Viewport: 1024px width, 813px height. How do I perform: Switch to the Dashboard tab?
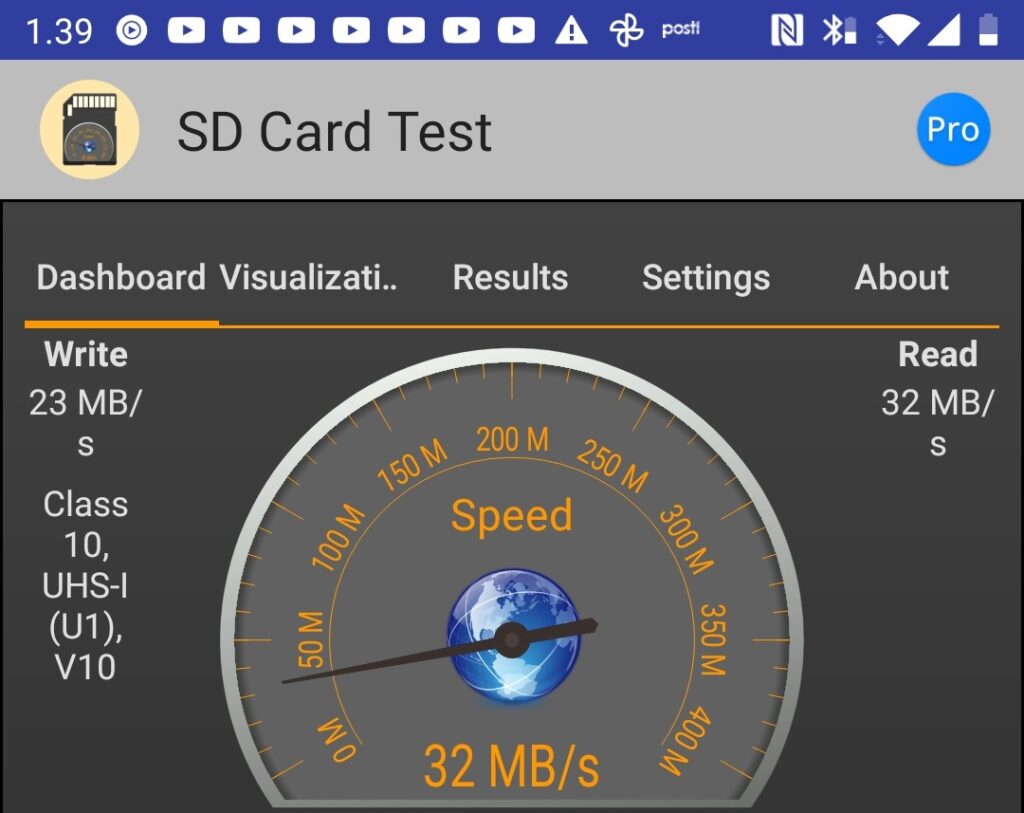click(121, 277)
